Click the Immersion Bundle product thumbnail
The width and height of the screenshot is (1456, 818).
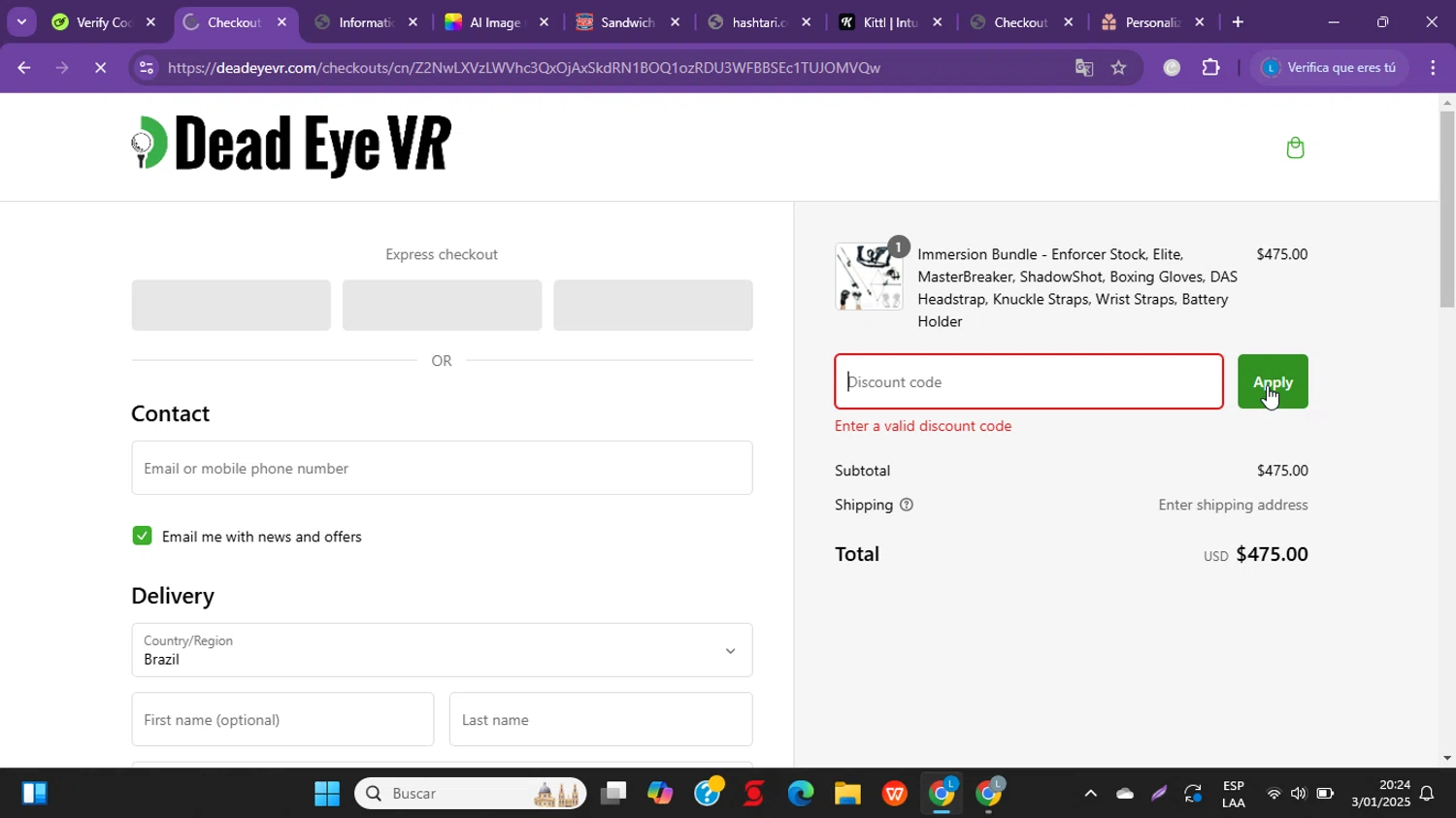click(869, 277)
